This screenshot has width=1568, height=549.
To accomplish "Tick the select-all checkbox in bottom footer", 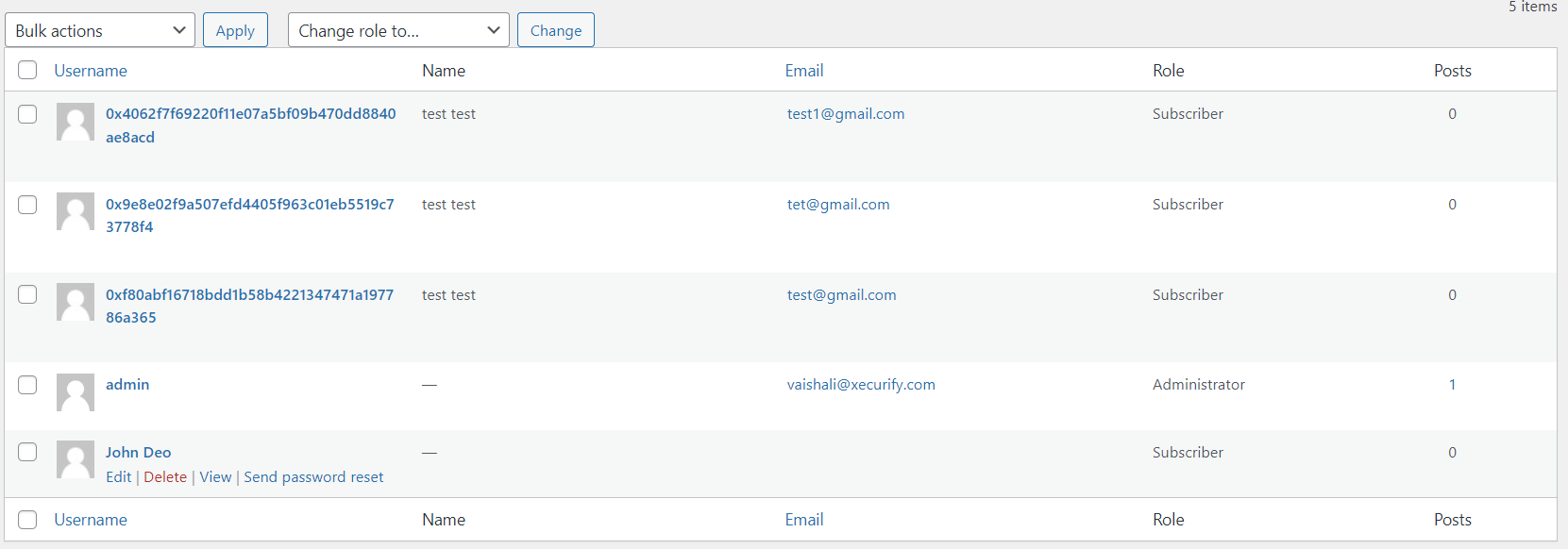I will [x=27, y=520].
